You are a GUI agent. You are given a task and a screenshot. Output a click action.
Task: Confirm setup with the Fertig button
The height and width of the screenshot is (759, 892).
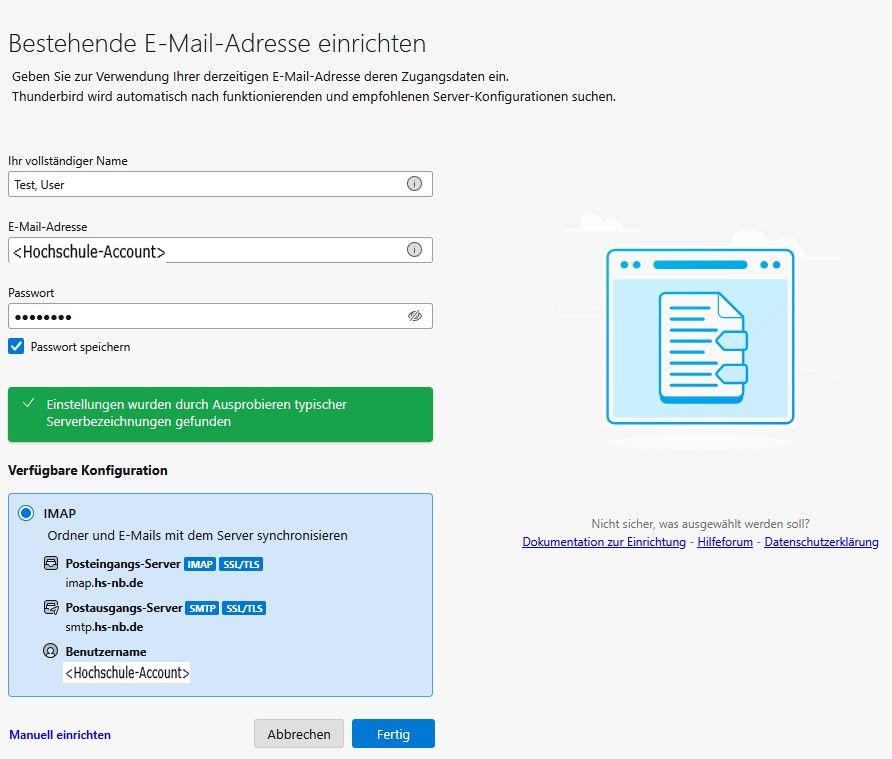[393, 734]
